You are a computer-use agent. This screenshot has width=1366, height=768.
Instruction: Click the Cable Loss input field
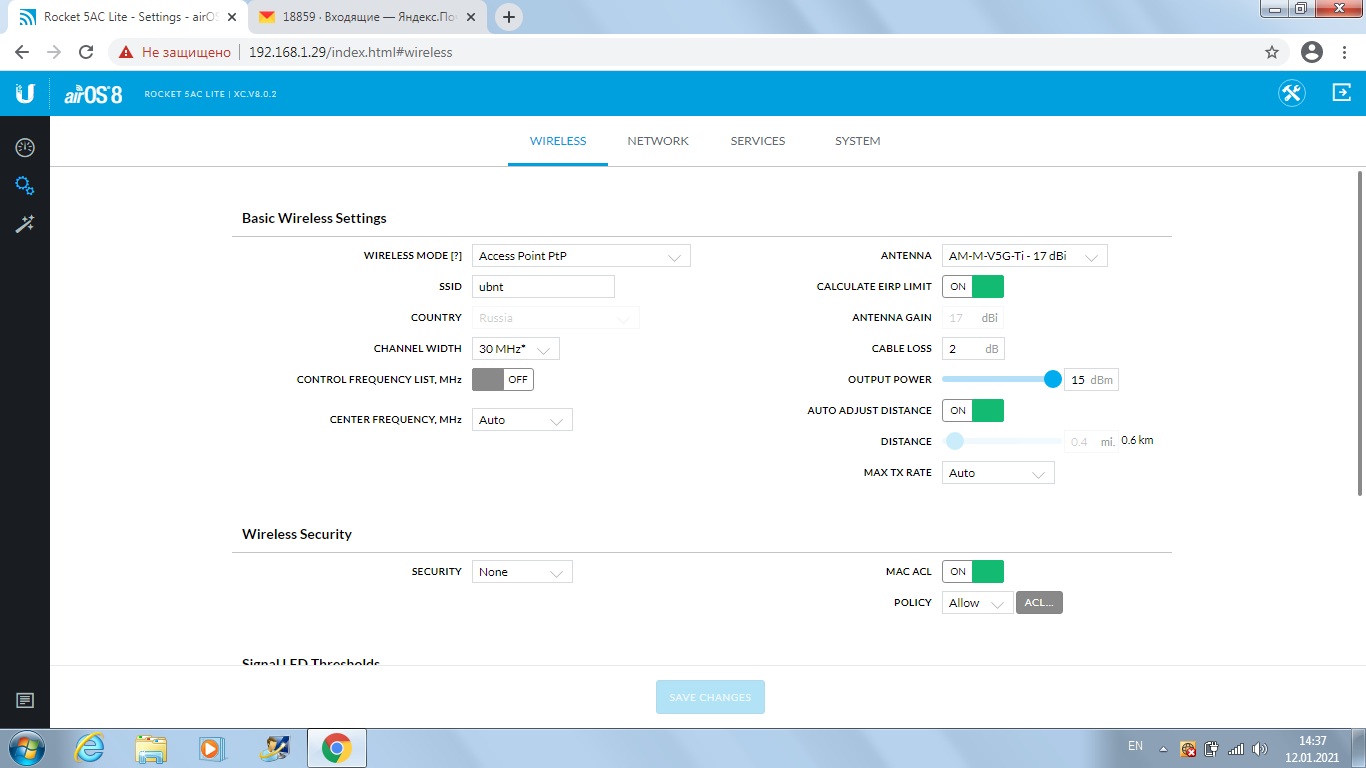(x=973, y=349)
